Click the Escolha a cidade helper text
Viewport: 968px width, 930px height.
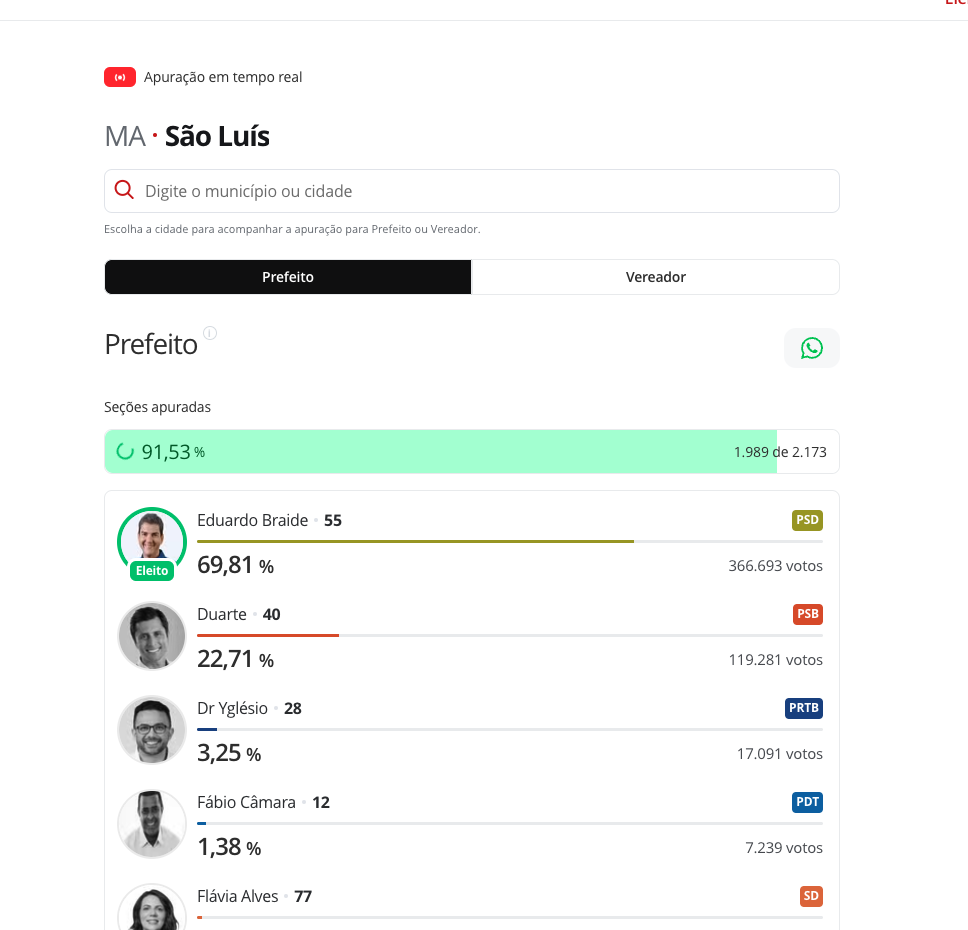click(x=292, y=229)
